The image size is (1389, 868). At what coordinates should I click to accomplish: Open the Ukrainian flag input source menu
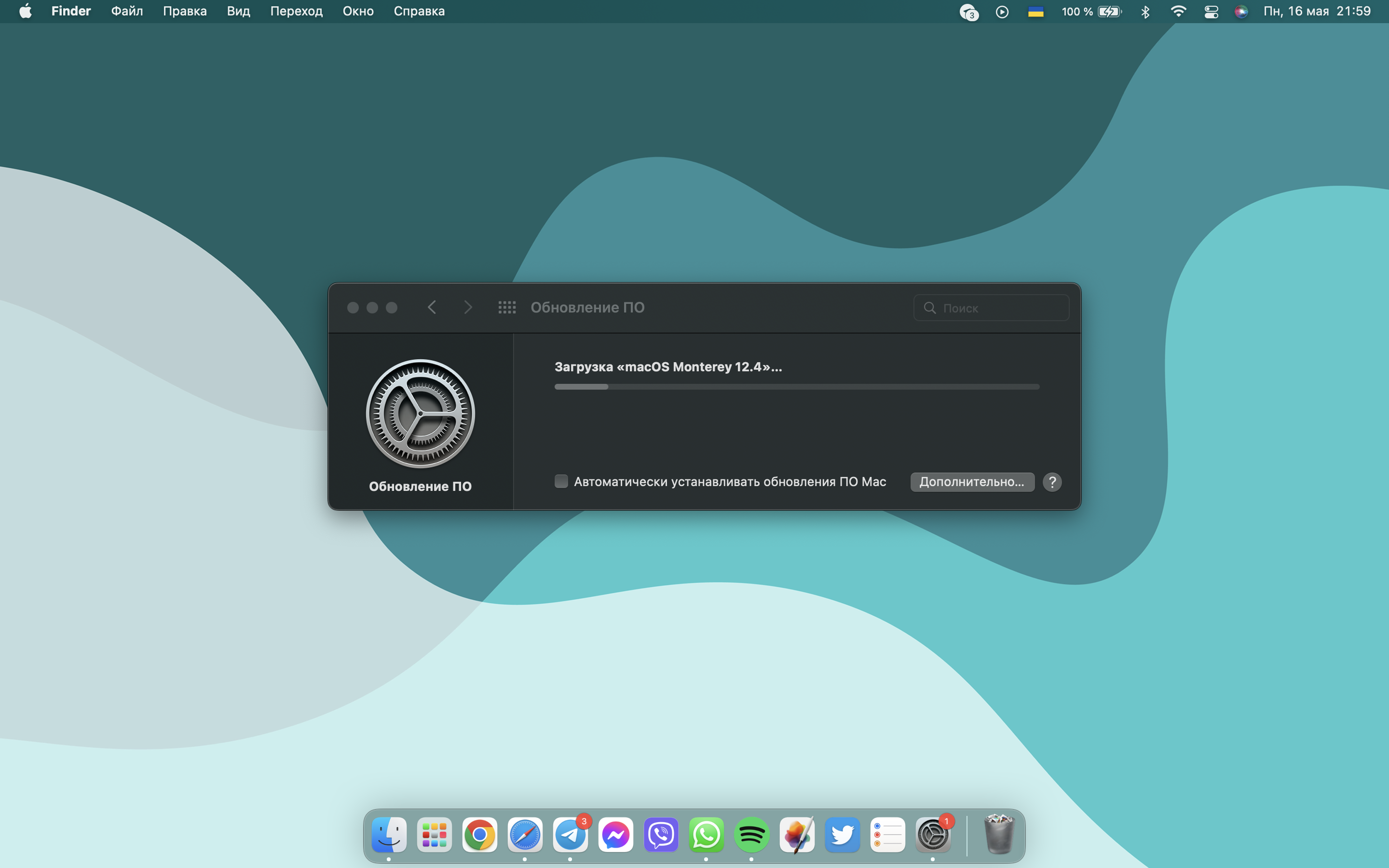pyautogui.click(x=1035, y=12)
